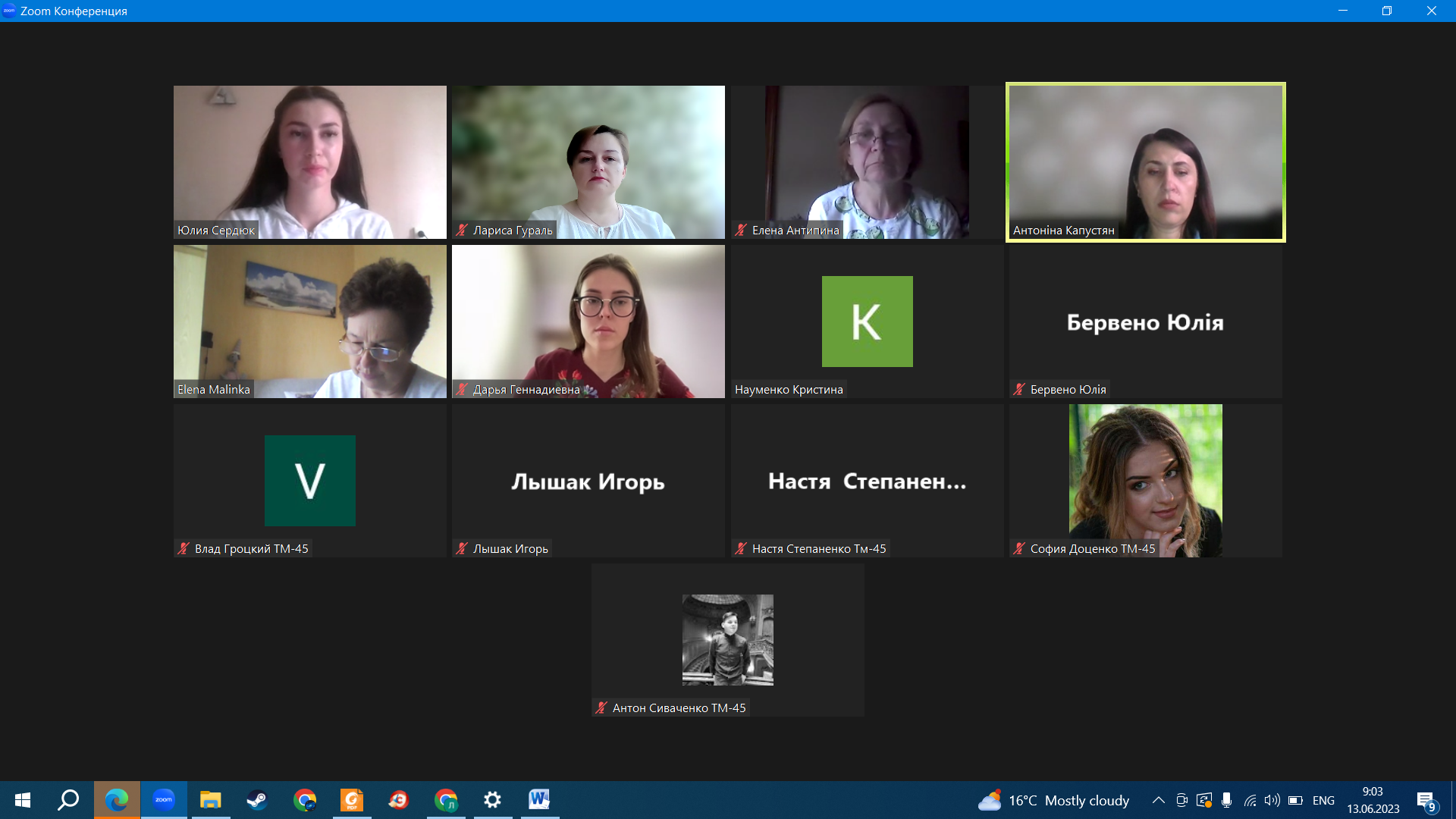Click the Show desktop strip
This screenshot has width=1456, height=819.
click(1453, 800)
